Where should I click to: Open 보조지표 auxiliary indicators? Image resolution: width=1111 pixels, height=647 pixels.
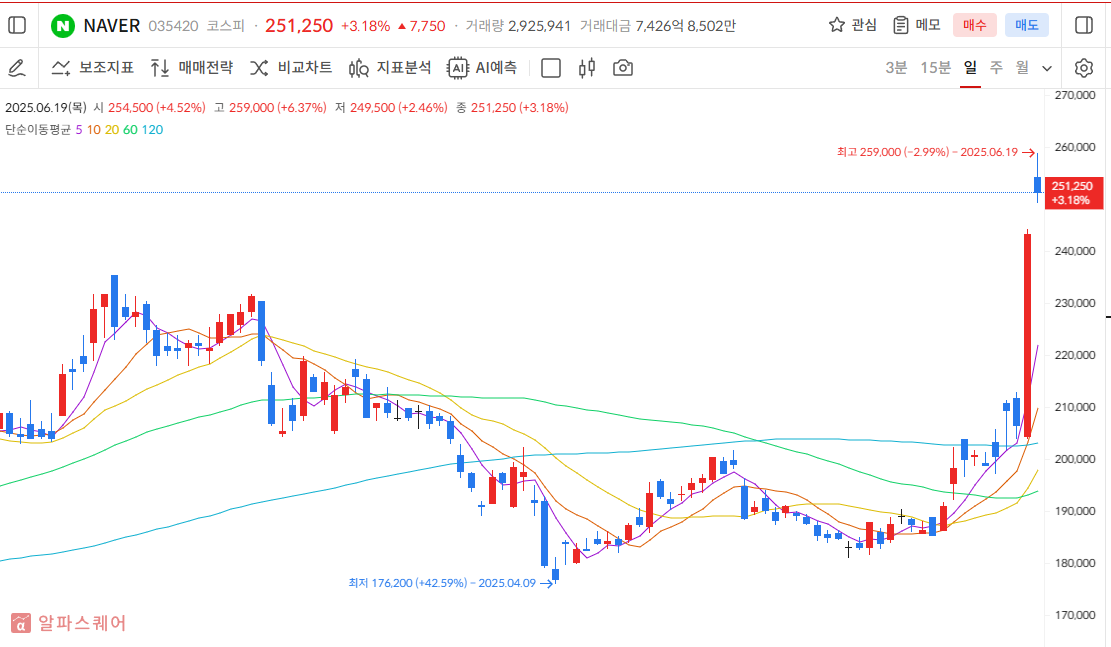(92, 68)
